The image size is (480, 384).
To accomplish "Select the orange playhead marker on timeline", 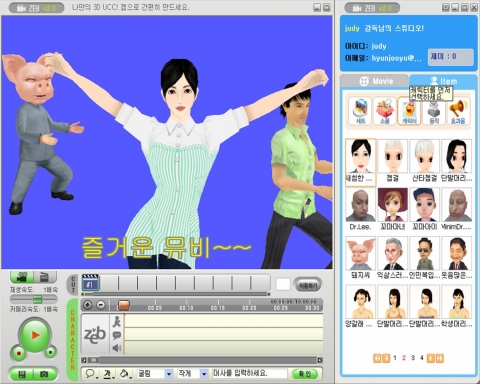I will click(124, 305).
